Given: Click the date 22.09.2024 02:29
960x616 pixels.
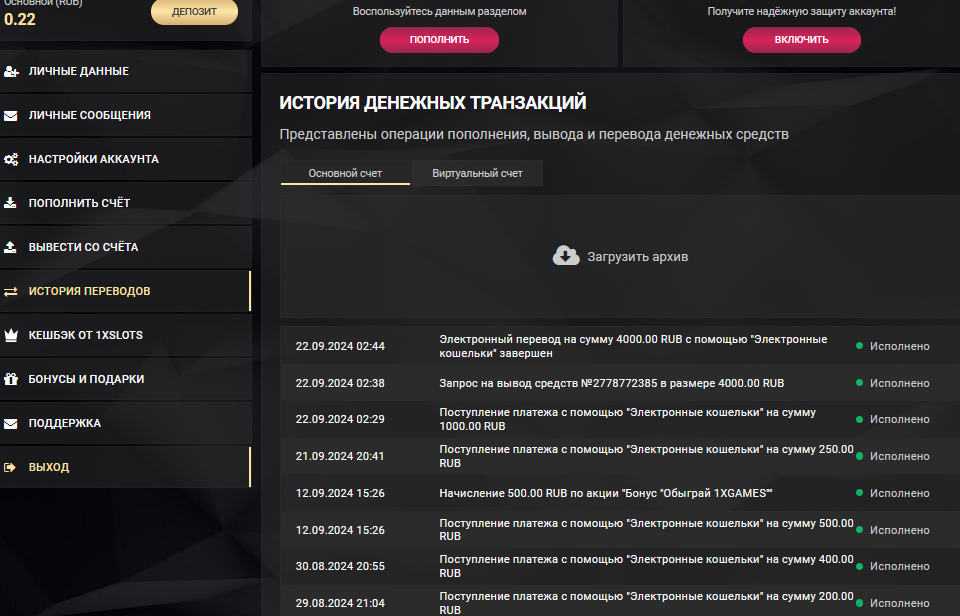Looking at the screenshot, I should click(340, 419).
